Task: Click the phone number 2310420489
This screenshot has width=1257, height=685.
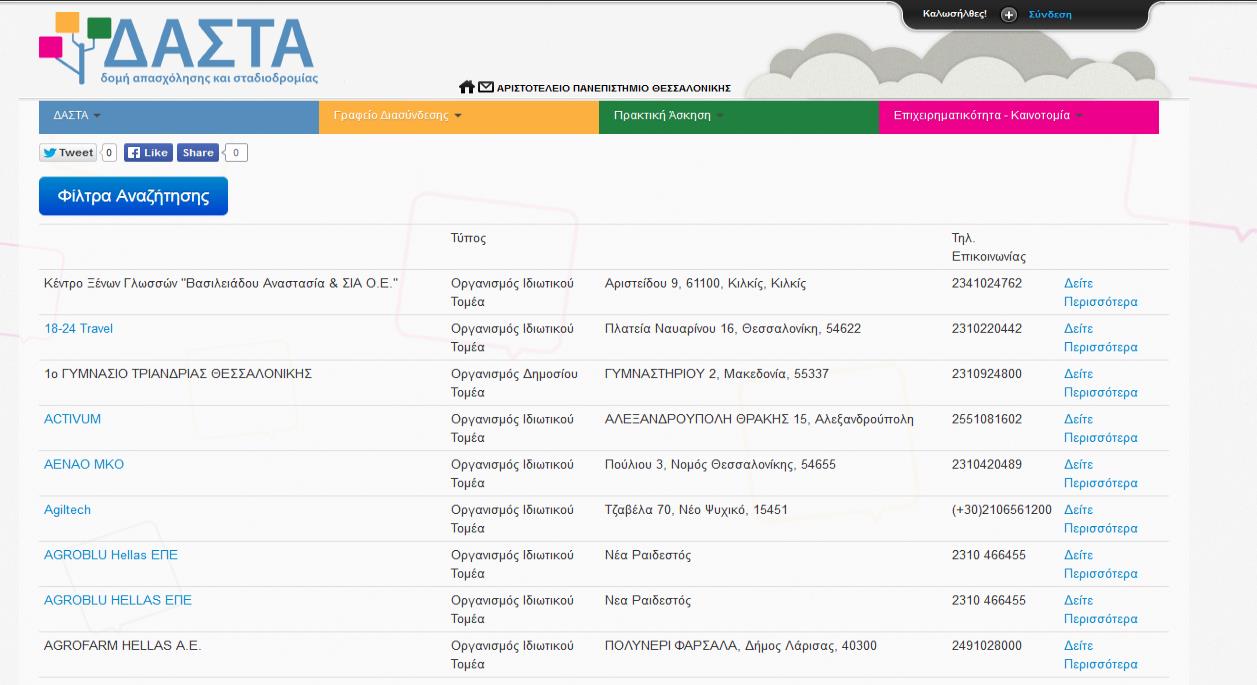Action: tap(987, 464)
